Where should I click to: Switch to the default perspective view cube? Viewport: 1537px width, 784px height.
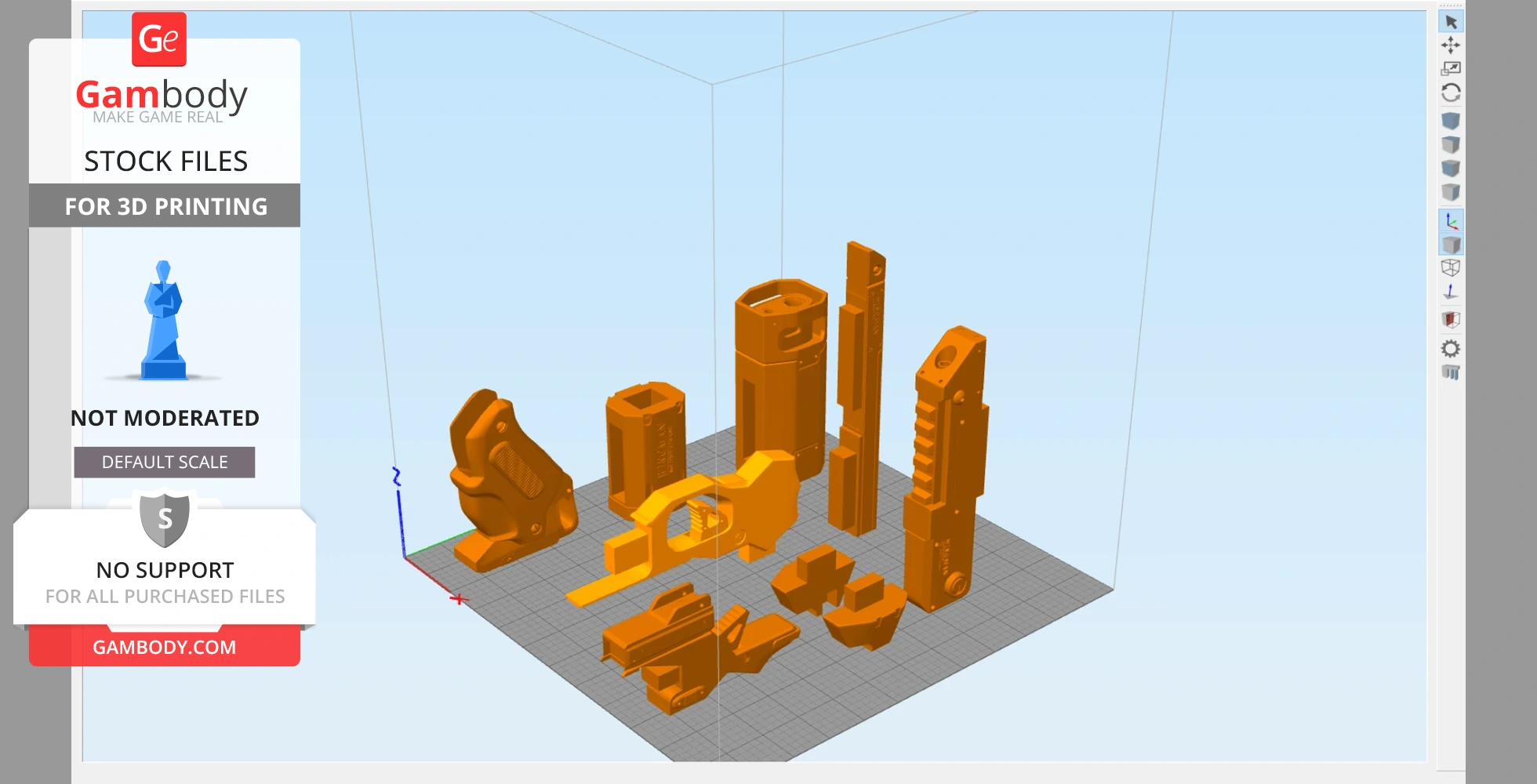[1452, 122]
